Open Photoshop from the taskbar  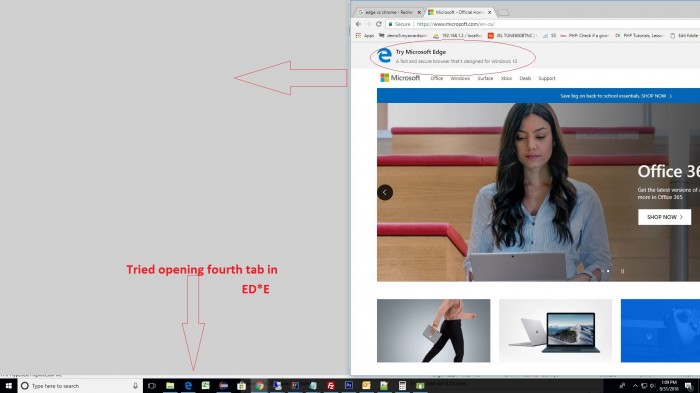click(349, 386)
